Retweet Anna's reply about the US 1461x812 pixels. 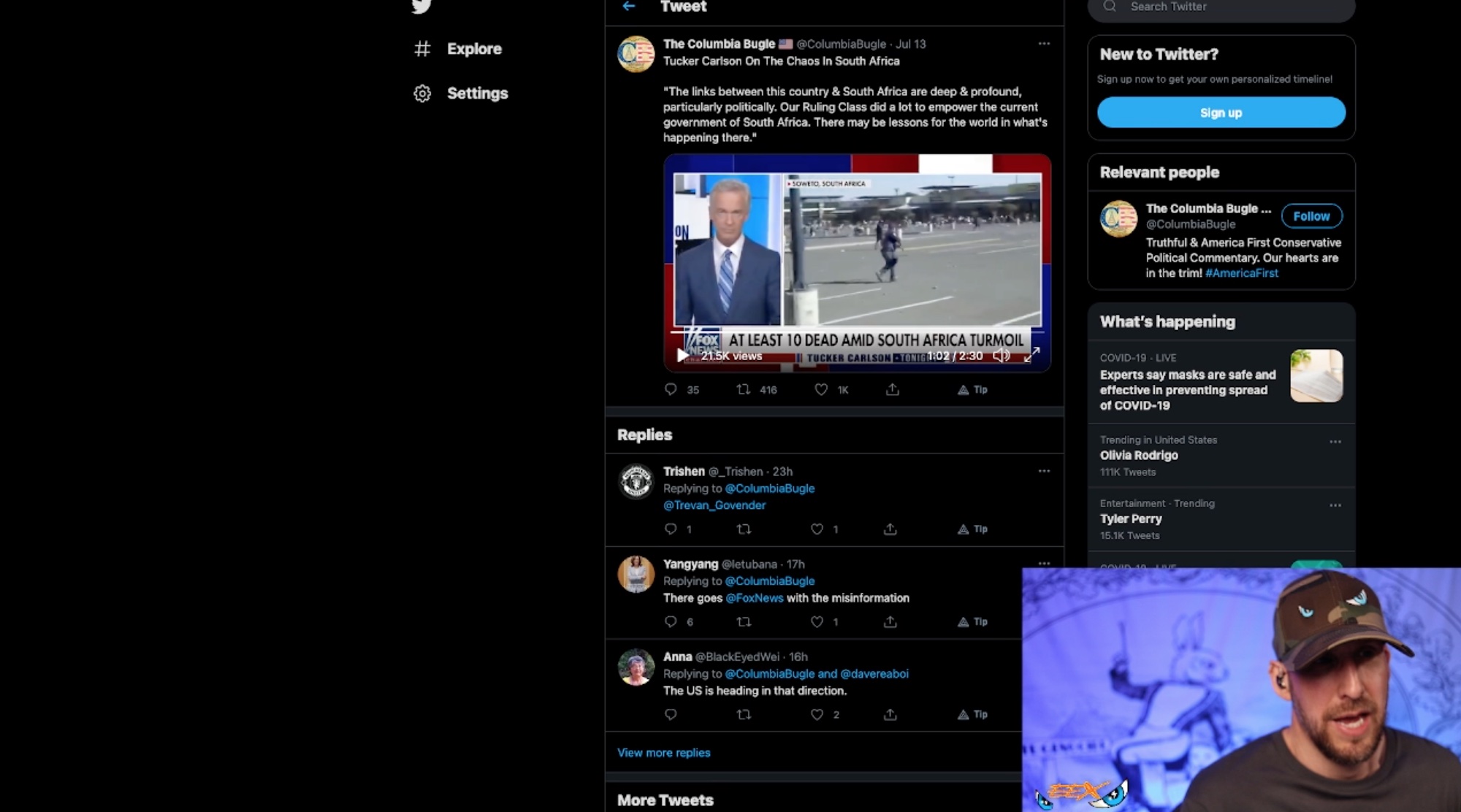coord(744,715)
